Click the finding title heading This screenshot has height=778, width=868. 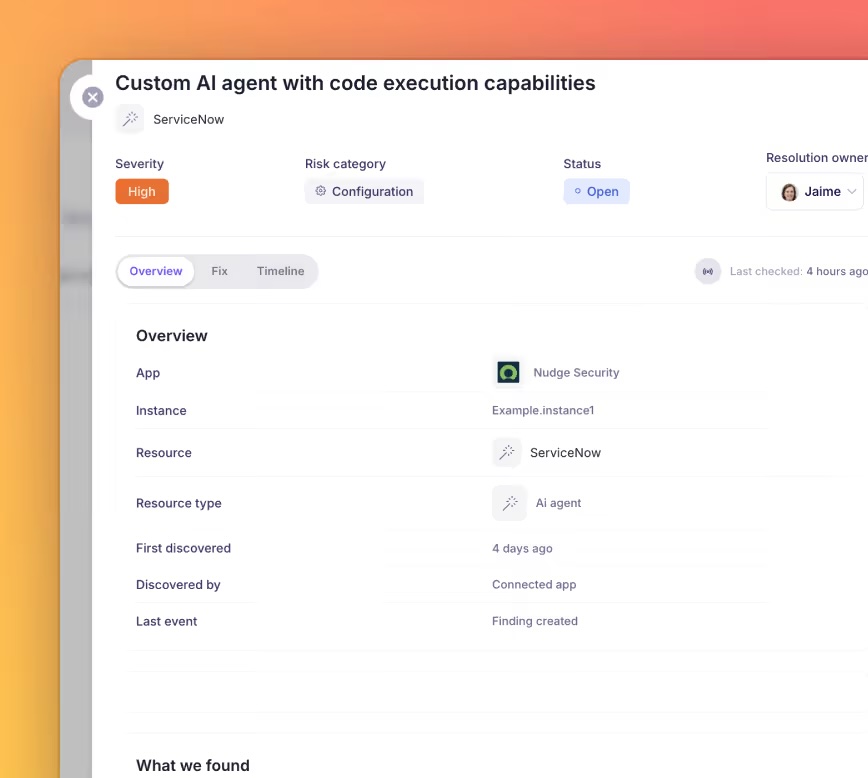click(x=355, y=83)
